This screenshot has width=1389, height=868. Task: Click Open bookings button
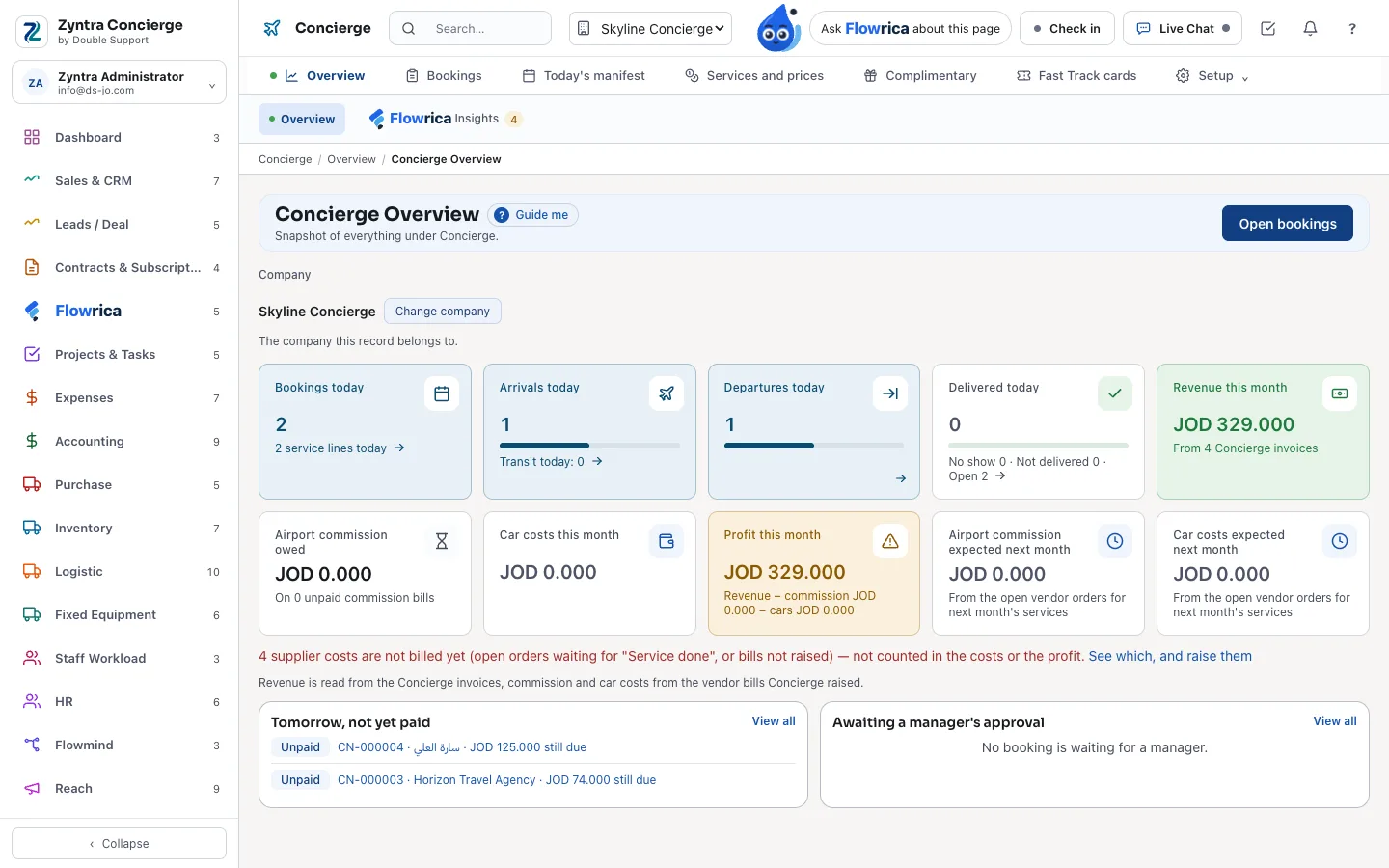pos(1288,223)
